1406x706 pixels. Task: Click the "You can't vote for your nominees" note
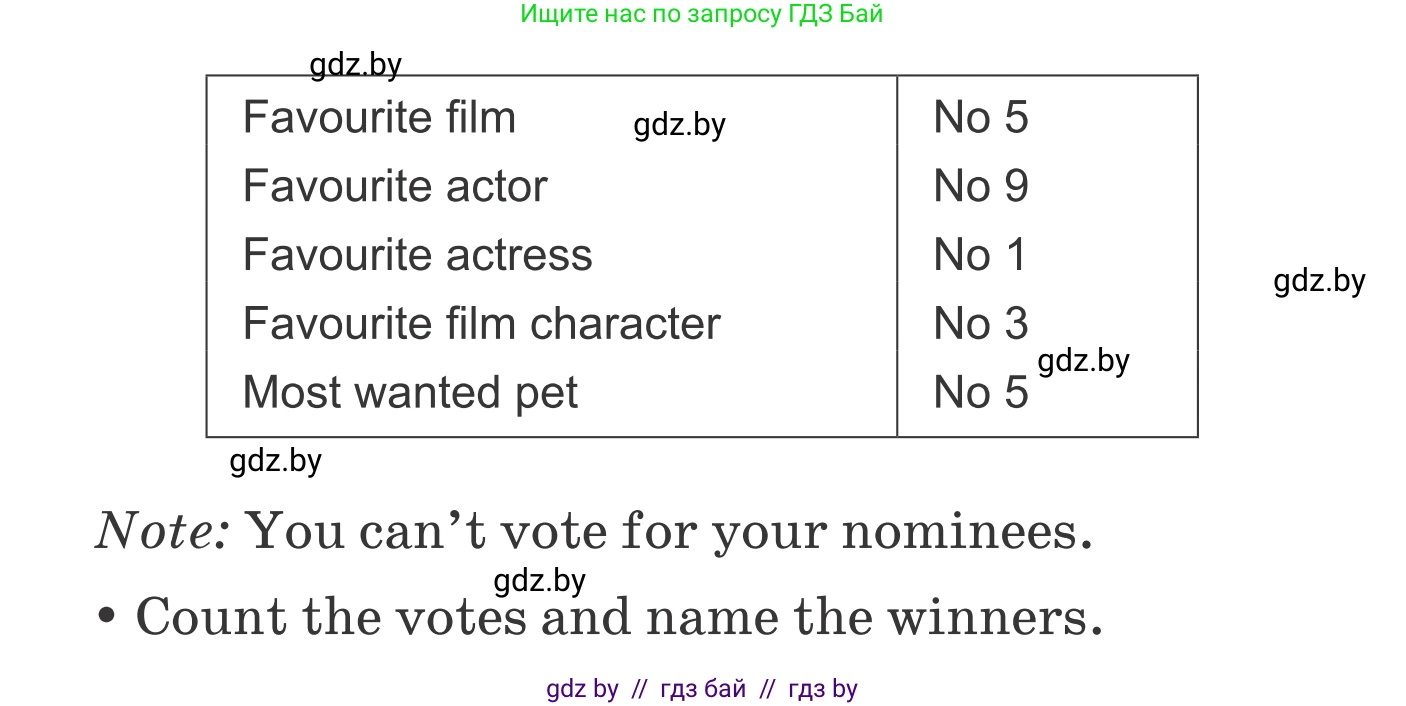[594, 531]
